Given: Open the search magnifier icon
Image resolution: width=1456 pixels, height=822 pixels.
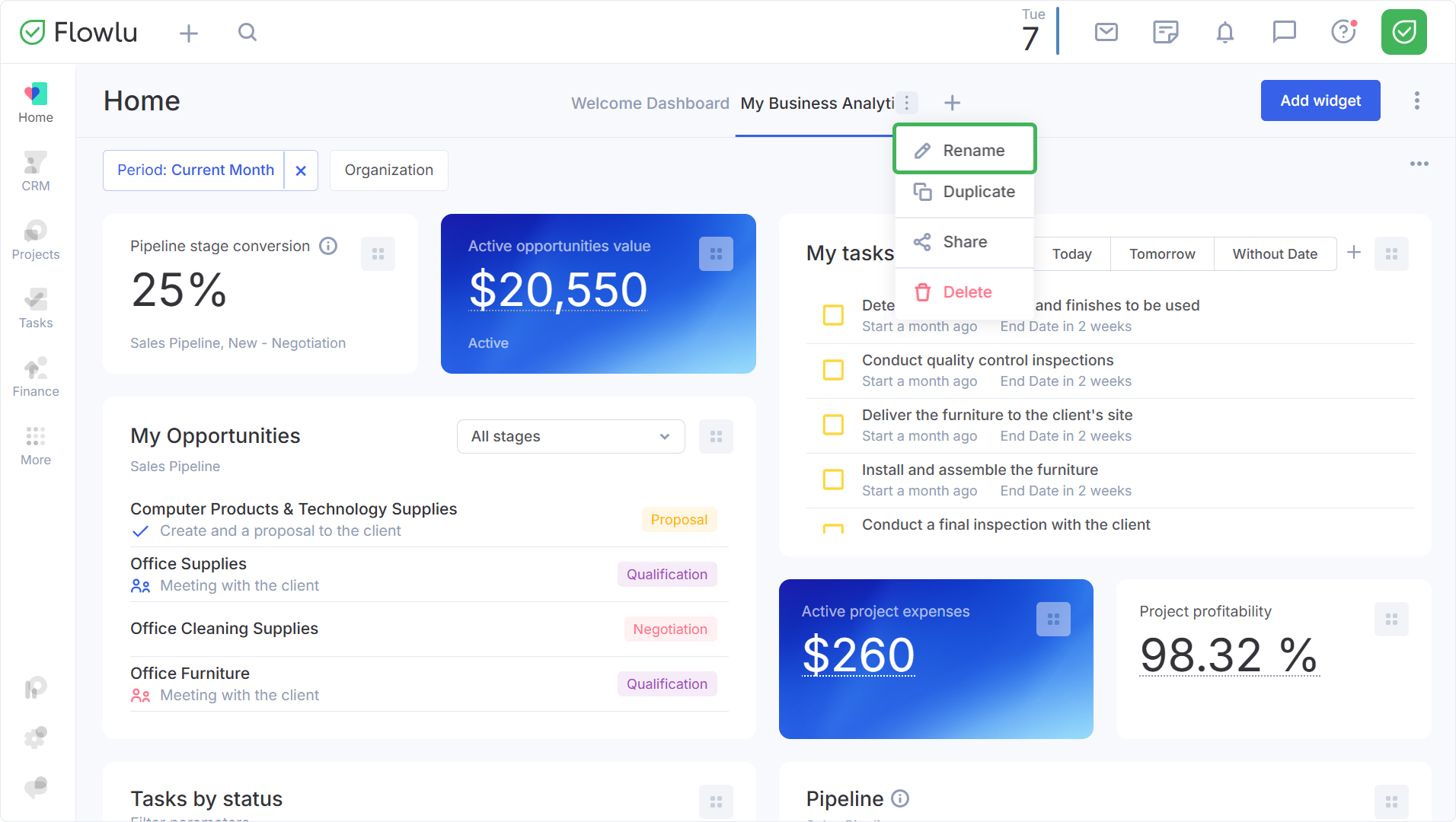Looking at the screenshot, I should tap(247, 32).
